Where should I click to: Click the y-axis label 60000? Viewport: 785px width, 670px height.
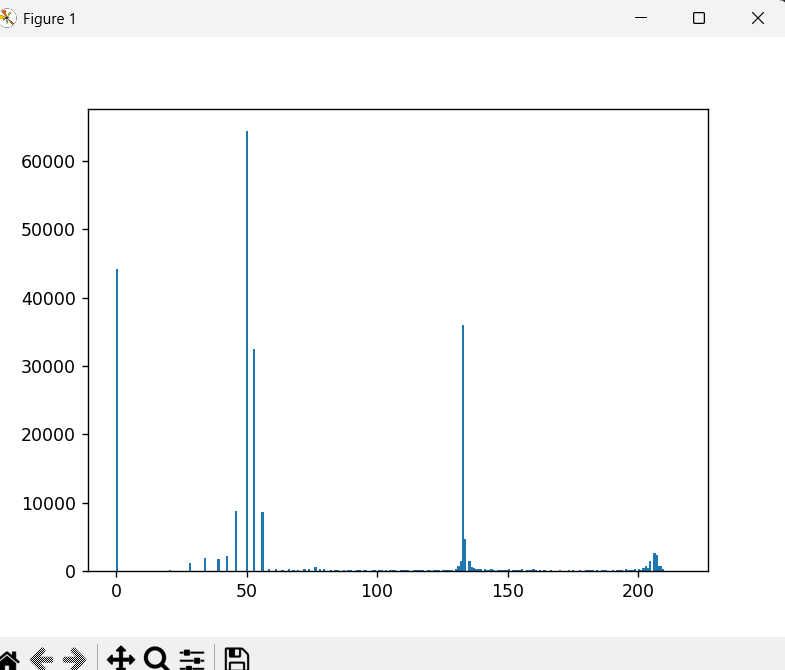48,162
